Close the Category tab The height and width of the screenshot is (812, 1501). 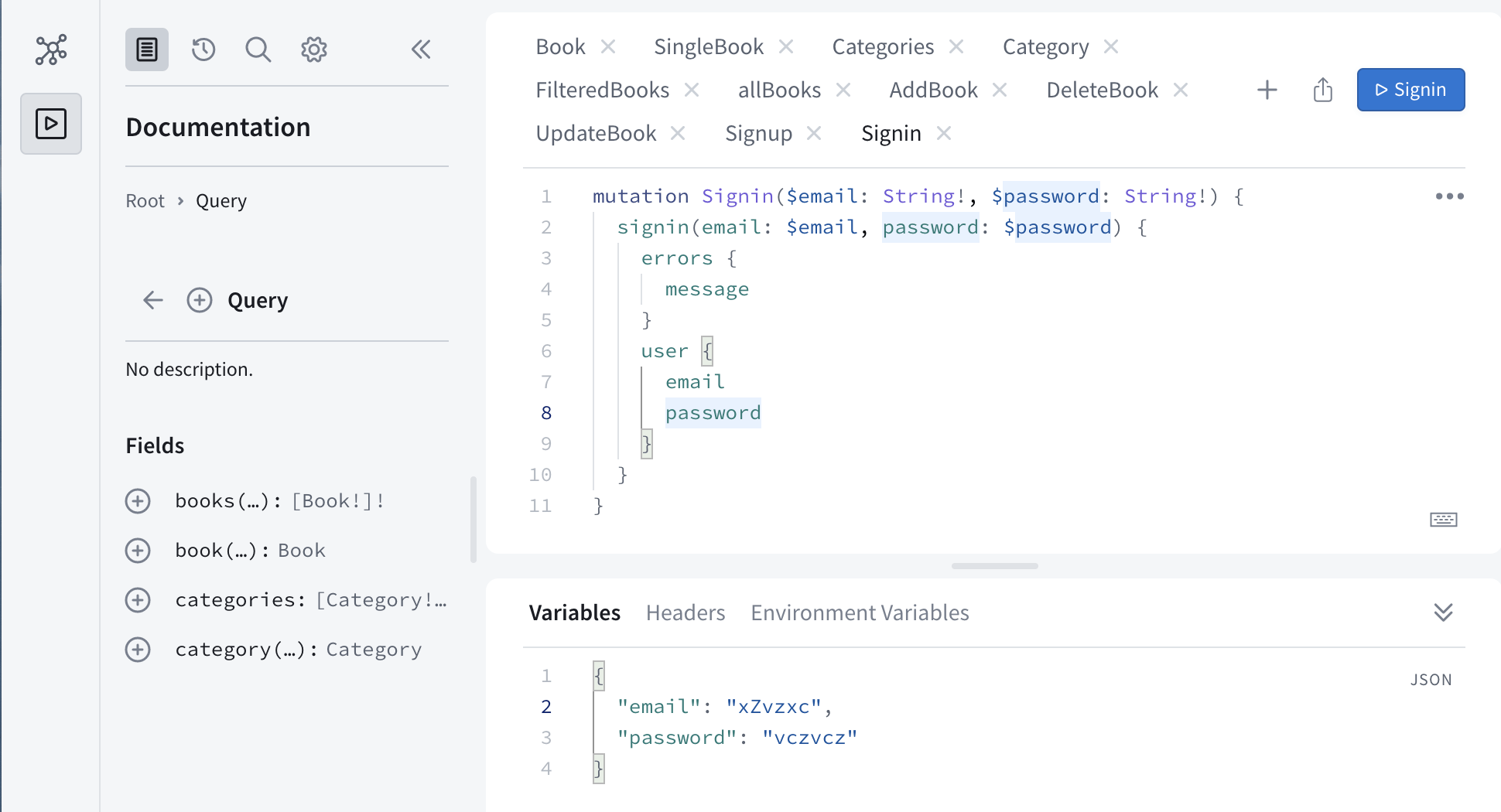[x=1111, y=47]
